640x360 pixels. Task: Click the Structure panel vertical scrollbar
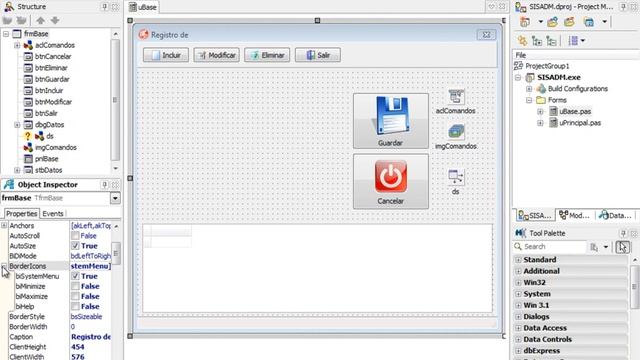coord(116,100)
